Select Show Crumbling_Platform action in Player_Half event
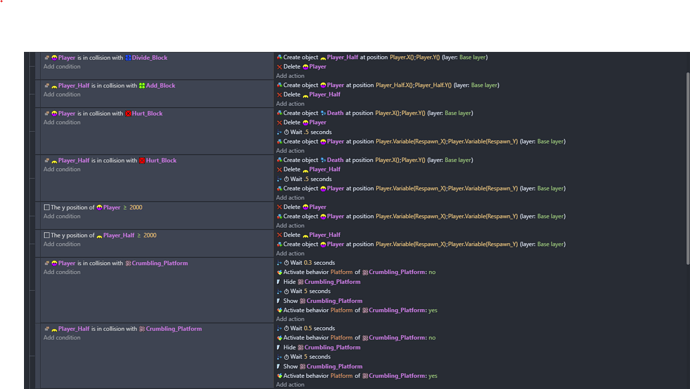 tap(319, 367)
